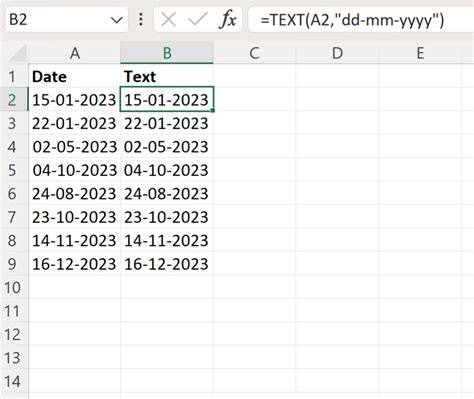Click the Name Box showing B2
The image size is (474, 399).
(67, 20)
